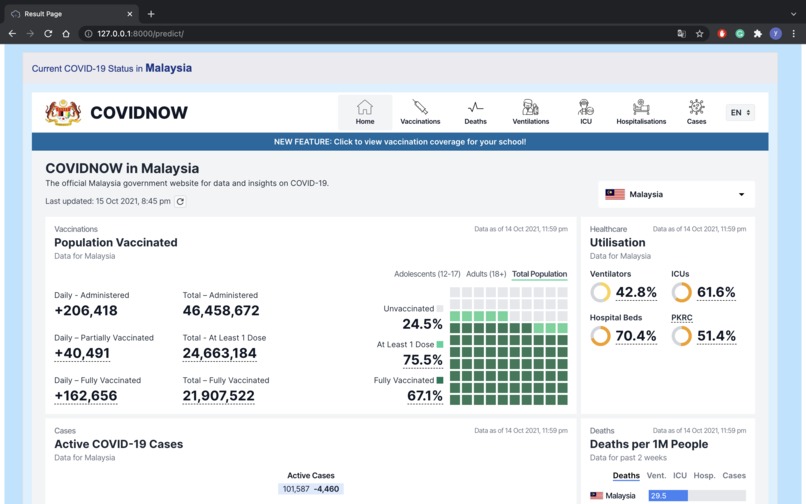
Task: Open the purple profile avatar
Action: [x=776, y=33]
